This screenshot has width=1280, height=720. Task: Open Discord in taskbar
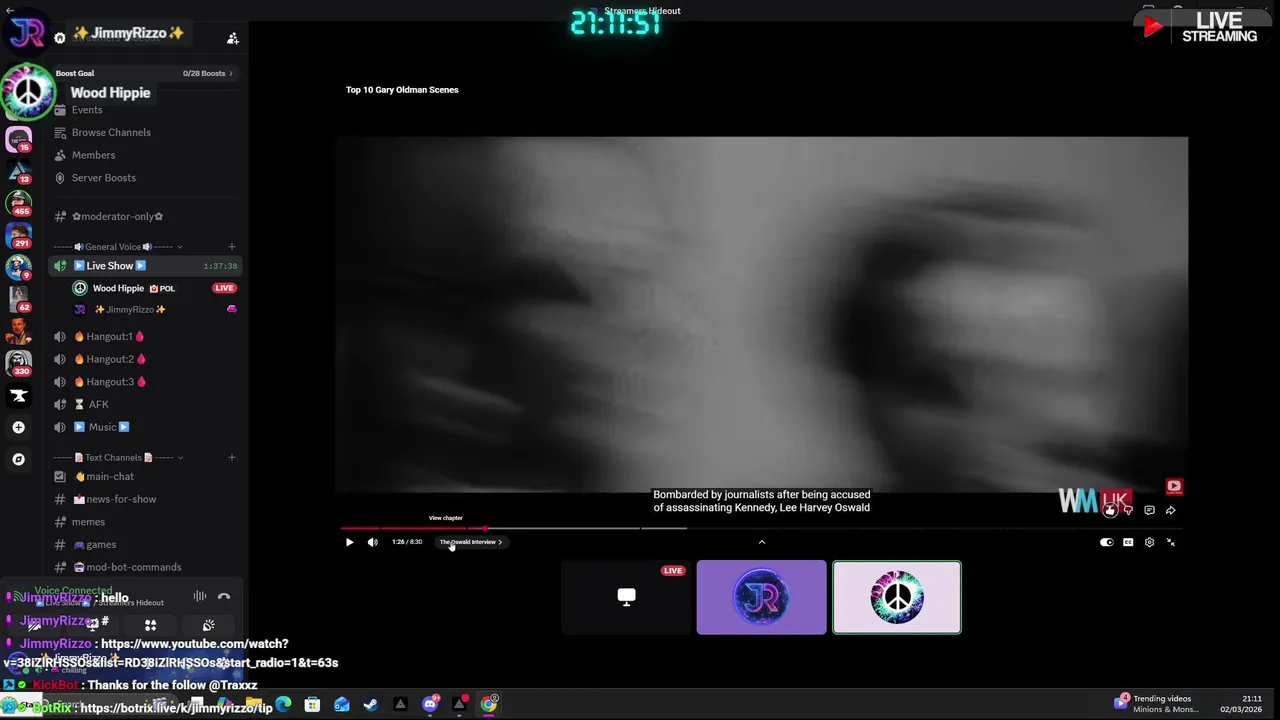click(x=430, y=704)
